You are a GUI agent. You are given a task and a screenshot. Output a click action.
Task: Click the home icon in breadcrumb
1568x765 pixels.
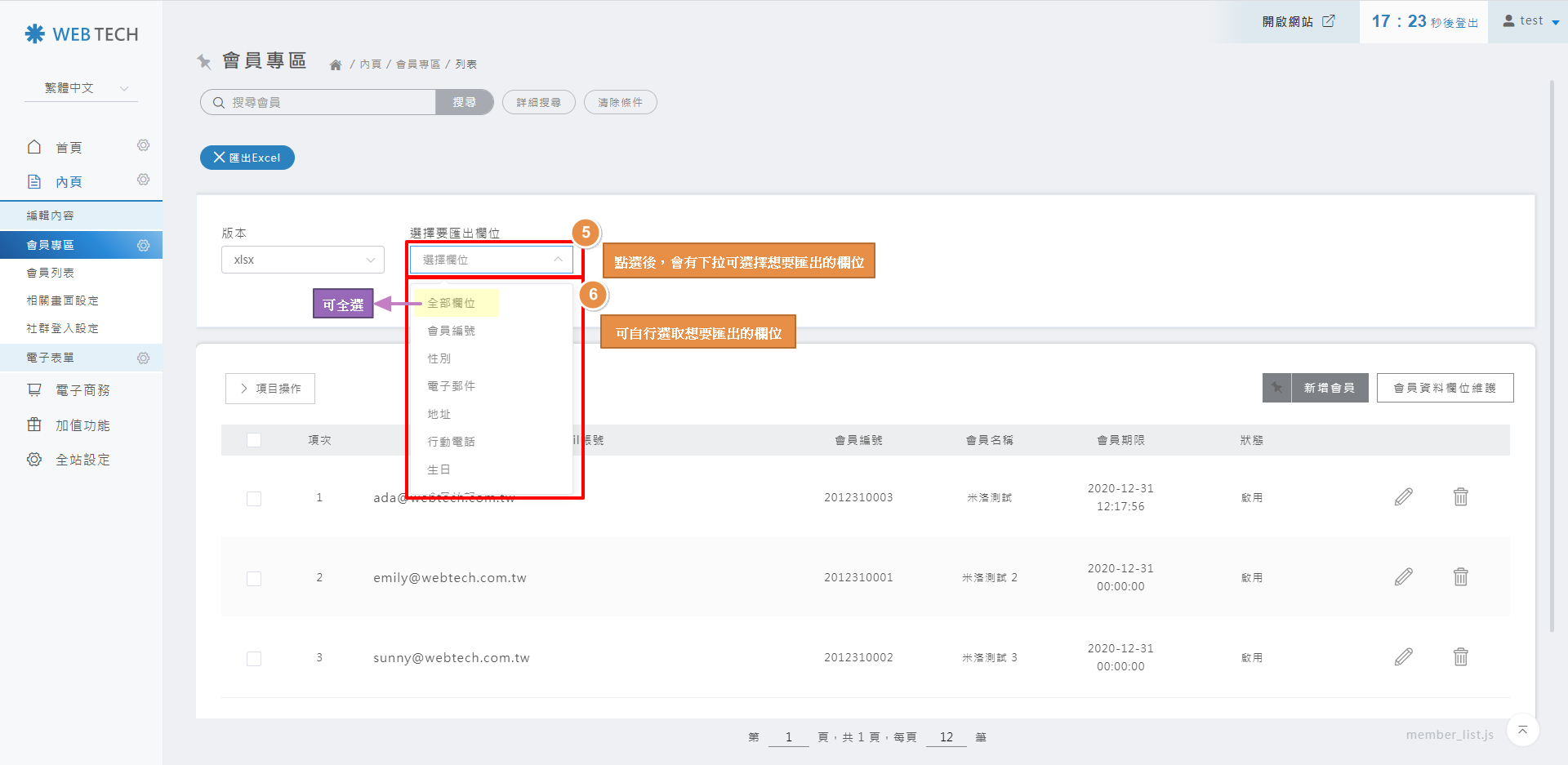(335, 65)
